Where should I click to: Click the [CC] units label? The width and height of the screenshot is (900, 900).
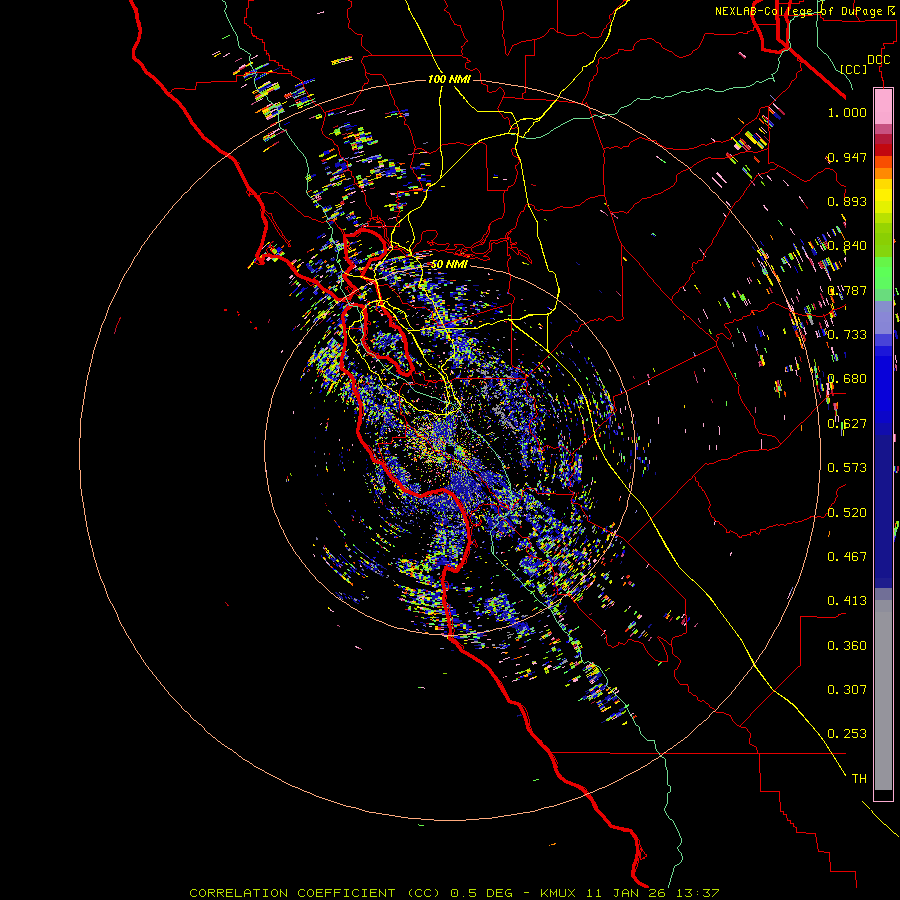[x=854, y=69]
